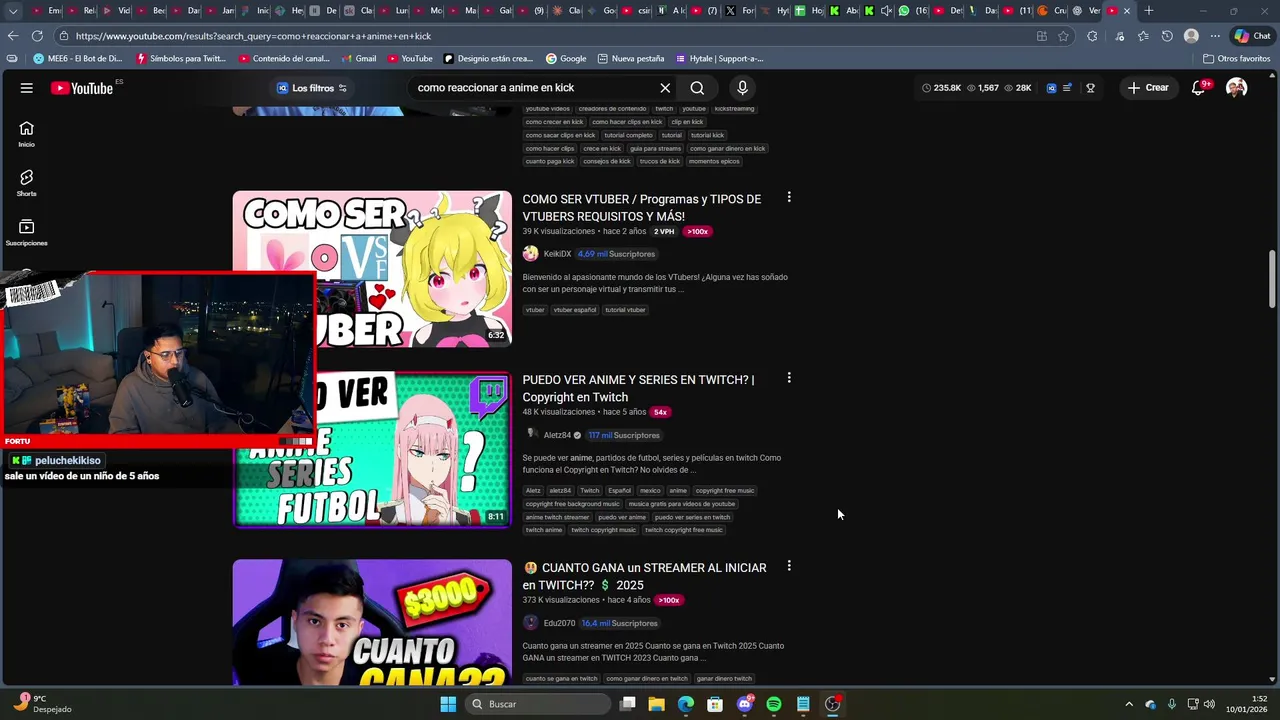Bookmark this page with the star icon
The width and height of the screenshot is (1280, 720).
click(x=1063, y=36)
